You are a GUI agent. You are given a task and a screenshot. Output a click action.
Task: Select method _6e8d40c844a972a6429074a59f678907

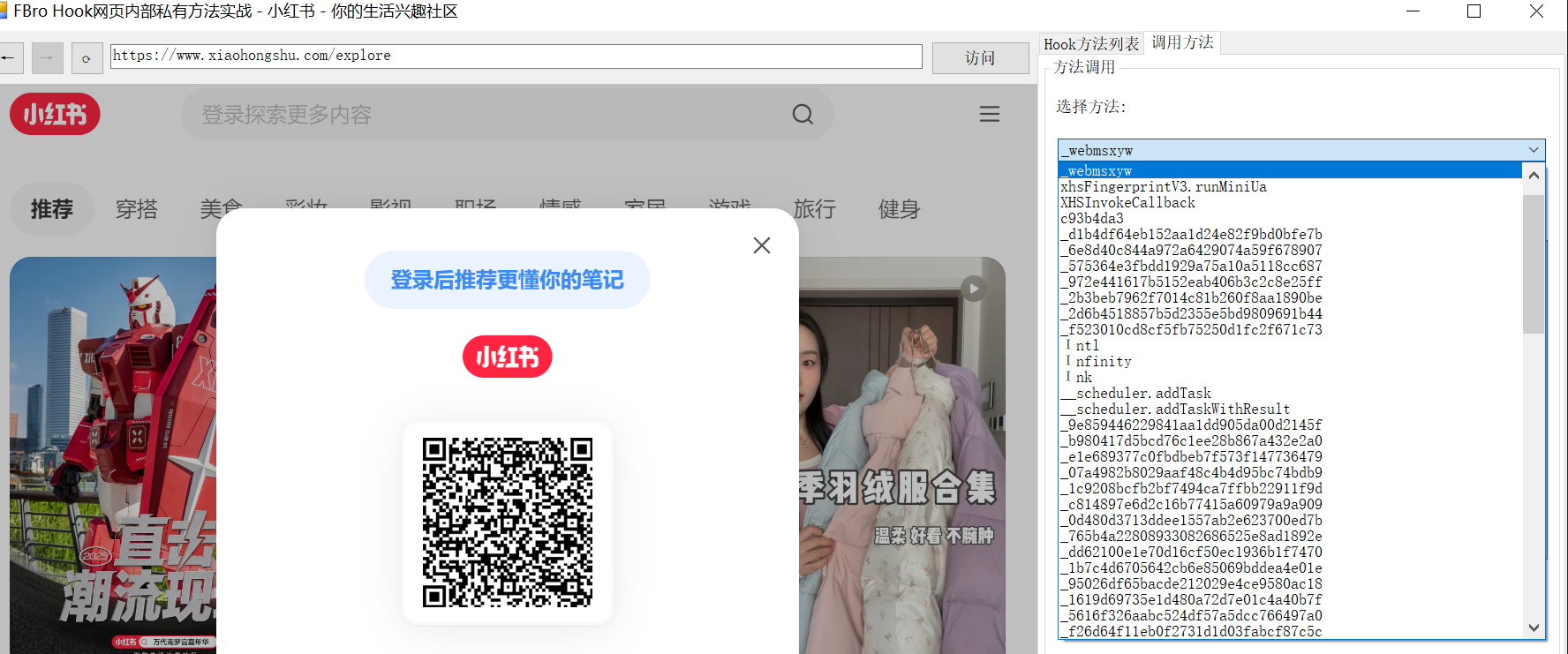(1291, 250)
